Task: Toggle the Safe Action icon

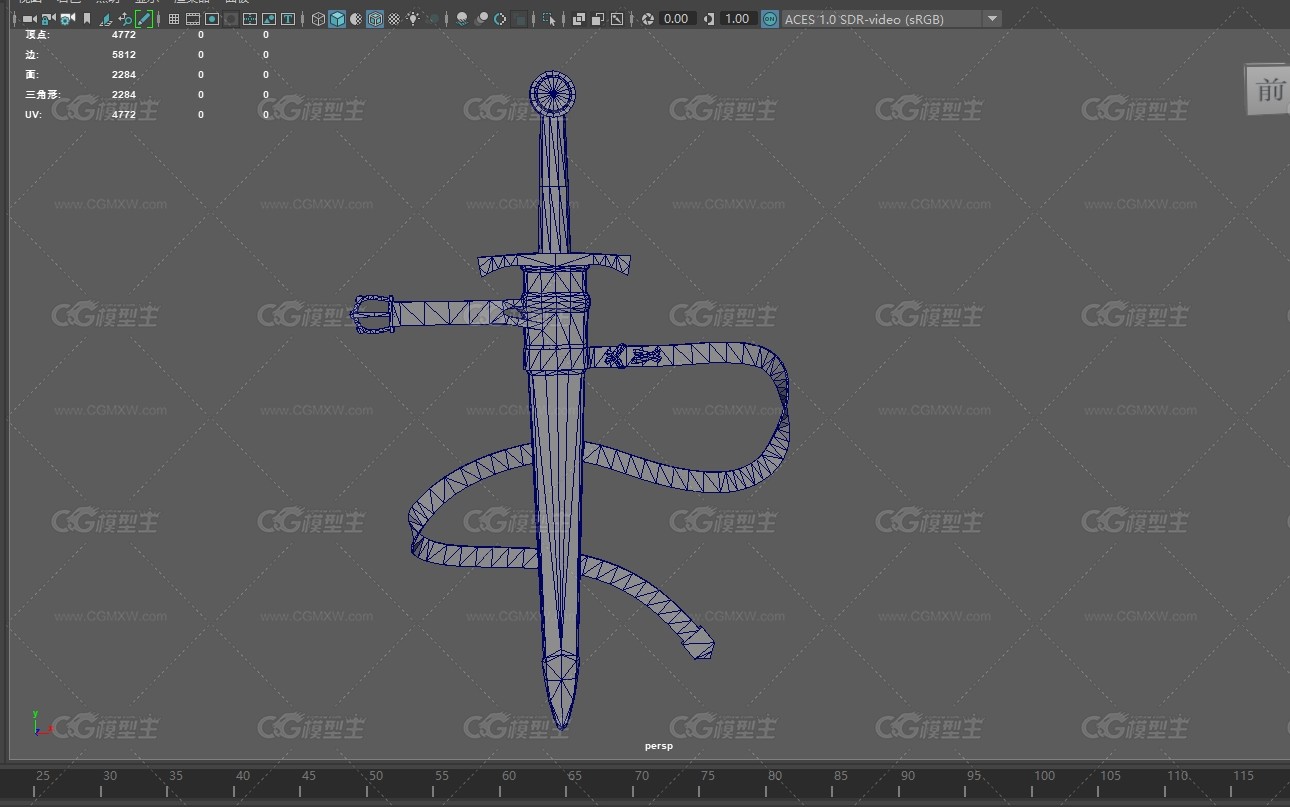Action: [x=269, y=19]
